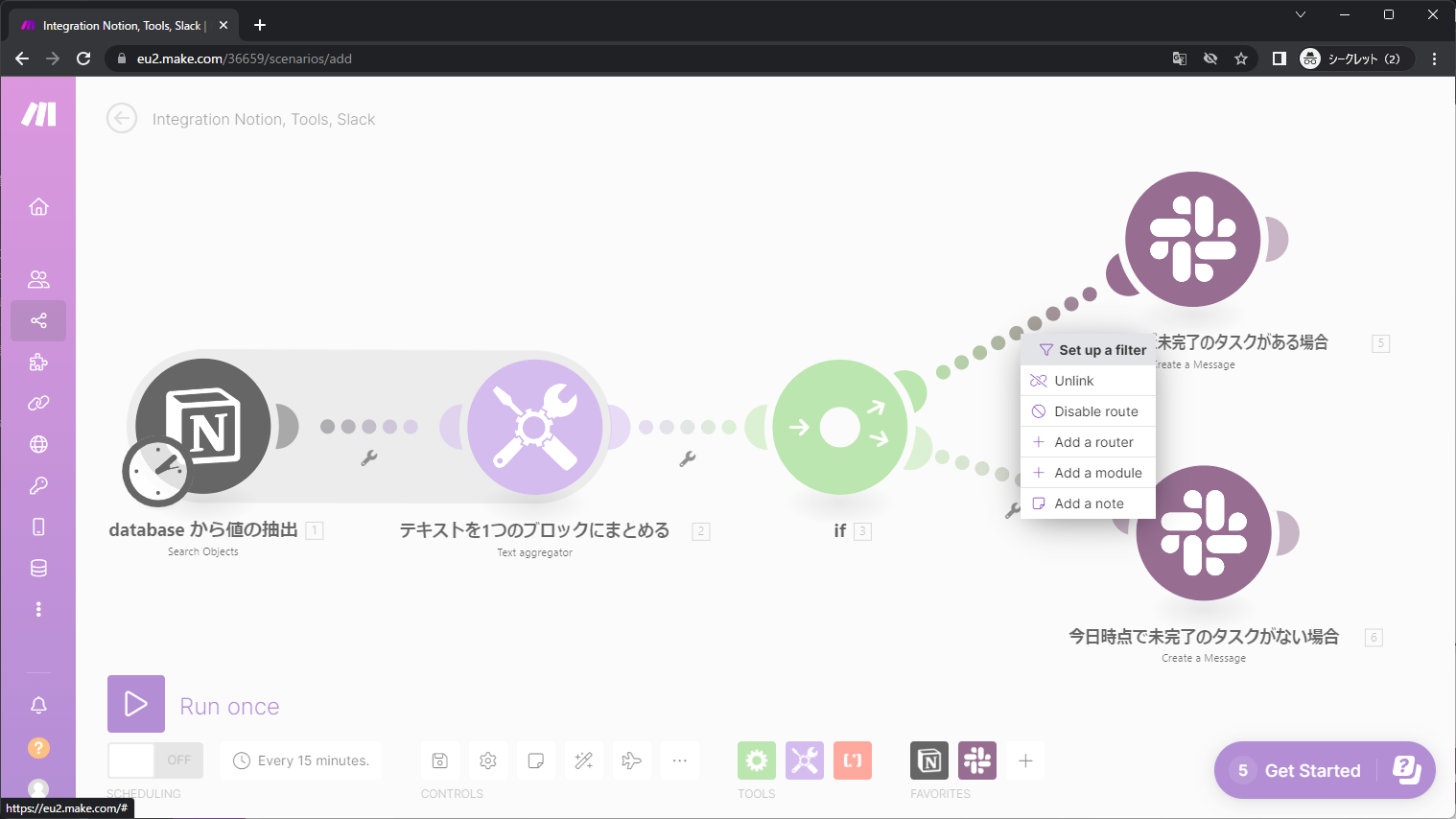
Task: Open Data stores database icon in sidebar
Action: [38, 568]
